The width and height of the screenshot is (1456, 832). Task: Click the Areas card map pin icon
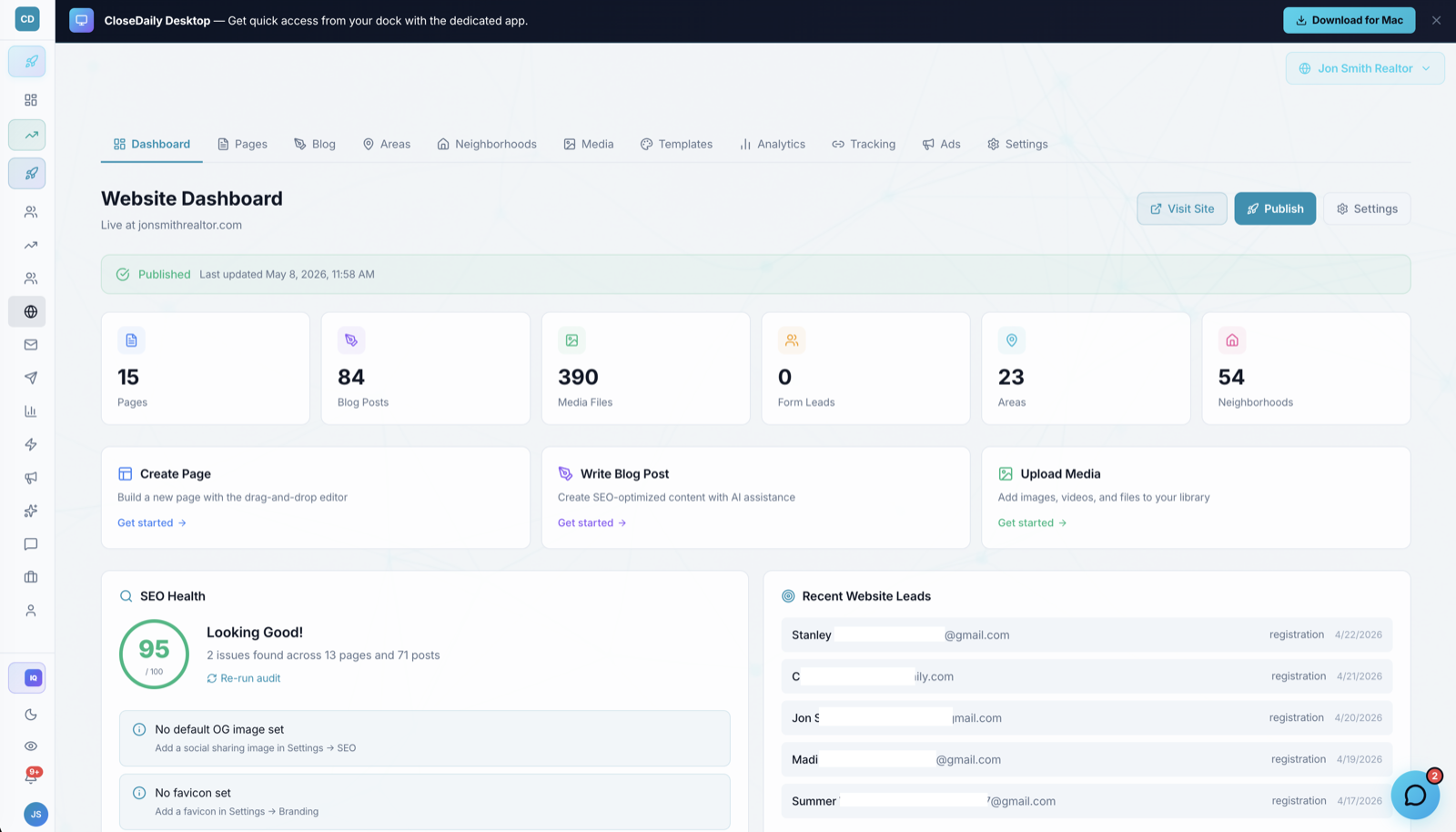click(1012, 340)
